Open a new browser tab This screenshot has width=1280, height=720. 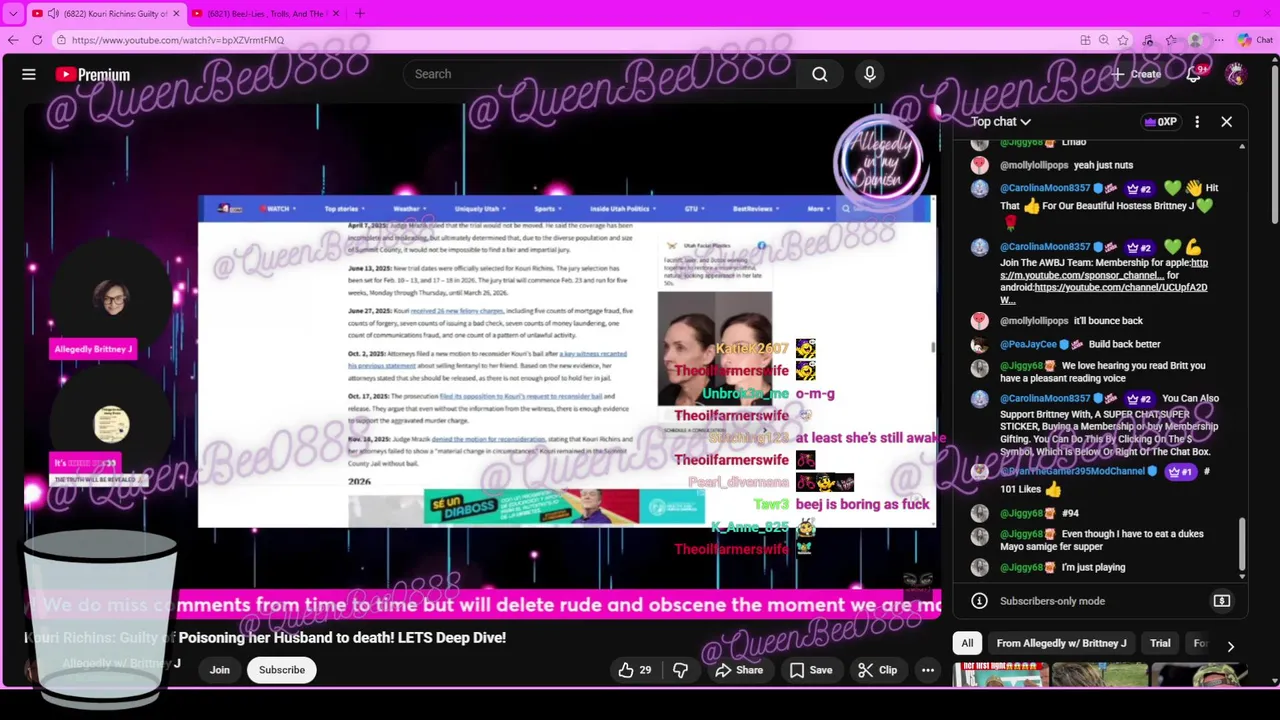(x=360, y=14)
